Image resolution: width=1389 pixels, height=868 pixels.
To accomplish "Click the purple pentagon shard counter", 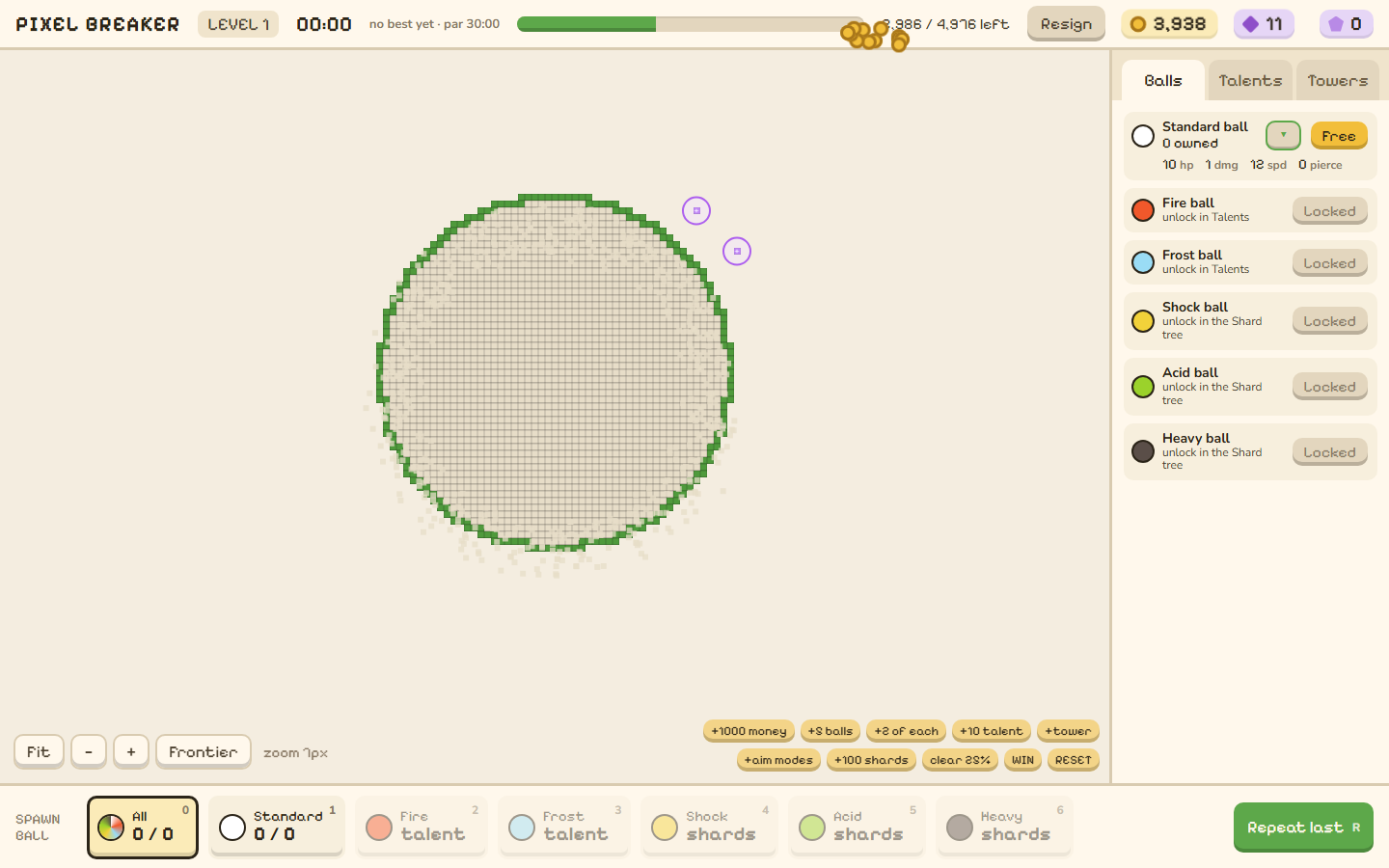I will point(1346,24).
